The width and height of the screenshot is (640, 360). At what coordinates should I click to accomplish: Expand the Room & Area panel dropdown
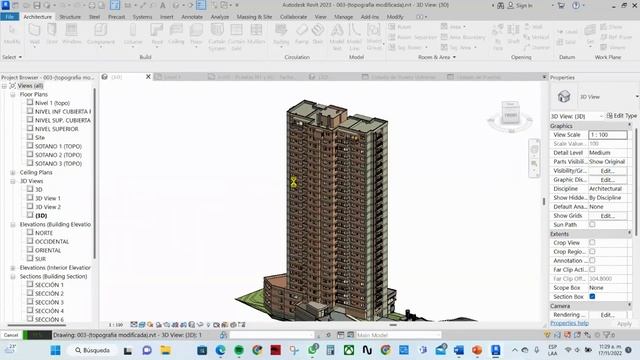tap(437, 57)
